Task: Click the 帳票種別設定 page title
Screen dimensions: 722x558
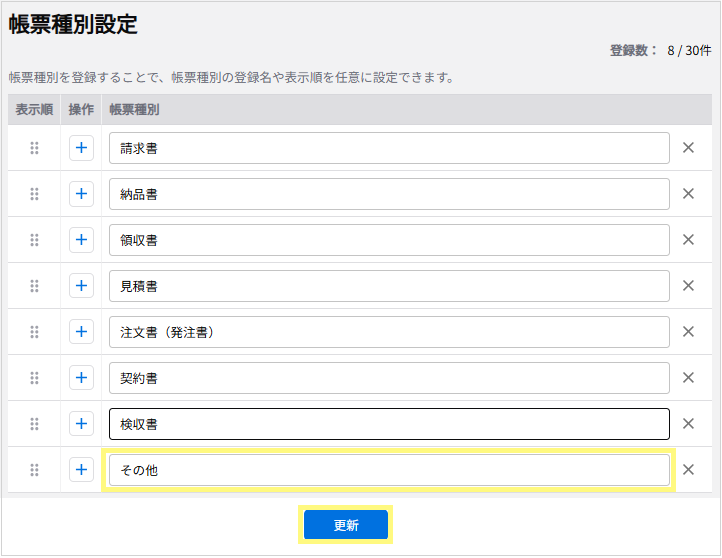Action: [x=73, y=24]
